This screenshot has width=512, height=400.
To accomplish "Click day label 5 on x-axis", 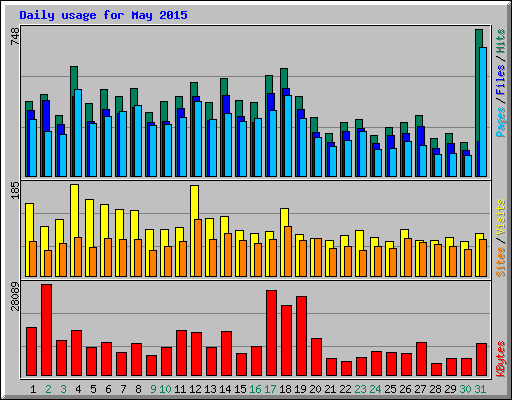I will click(93, 389).
